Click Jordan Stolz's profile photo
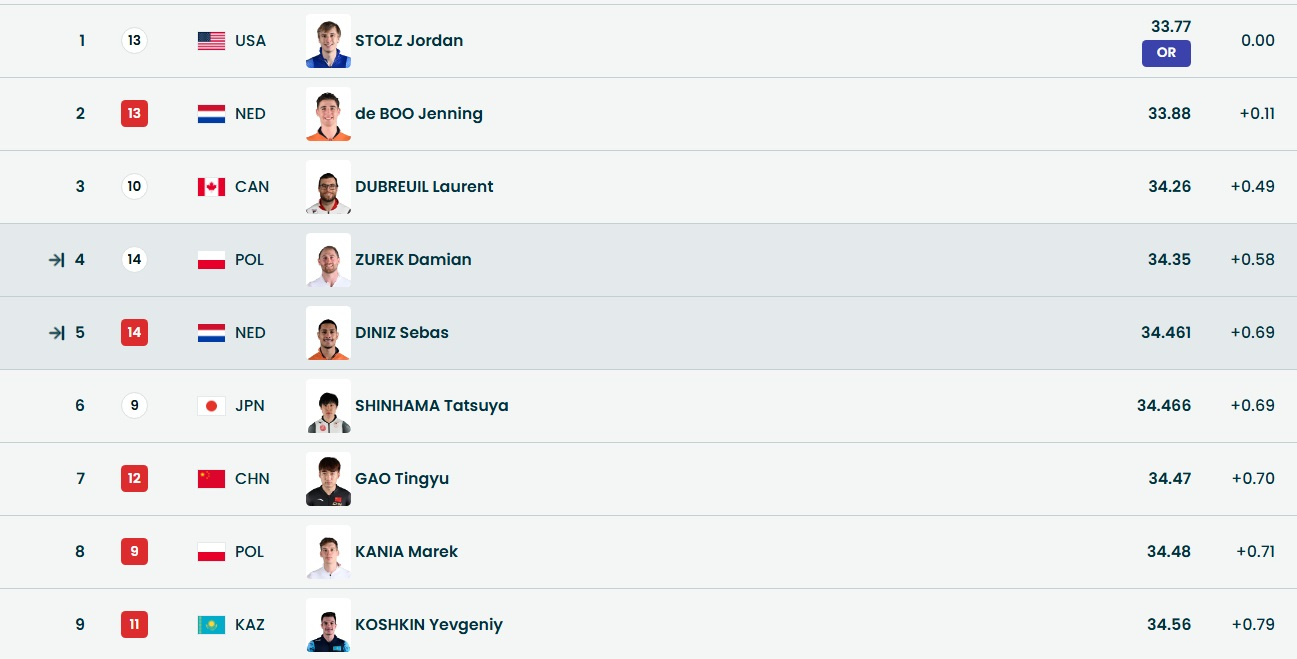This screenshot has height=659, width=1297. point(328,41)
